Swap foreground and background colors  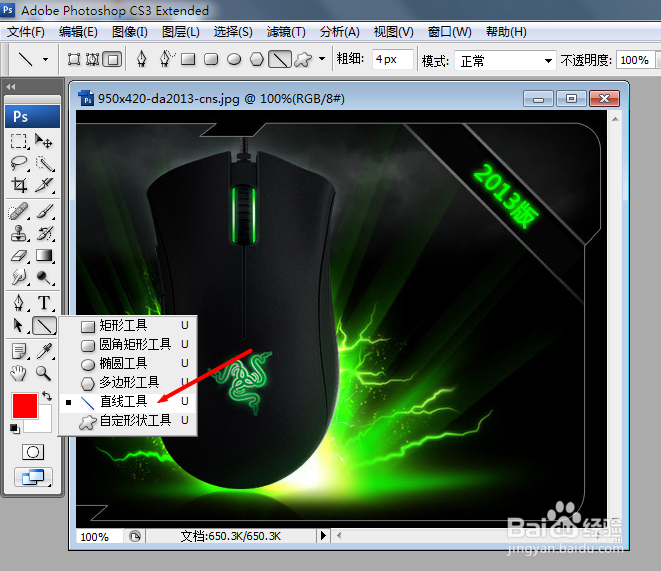(47, 396)
